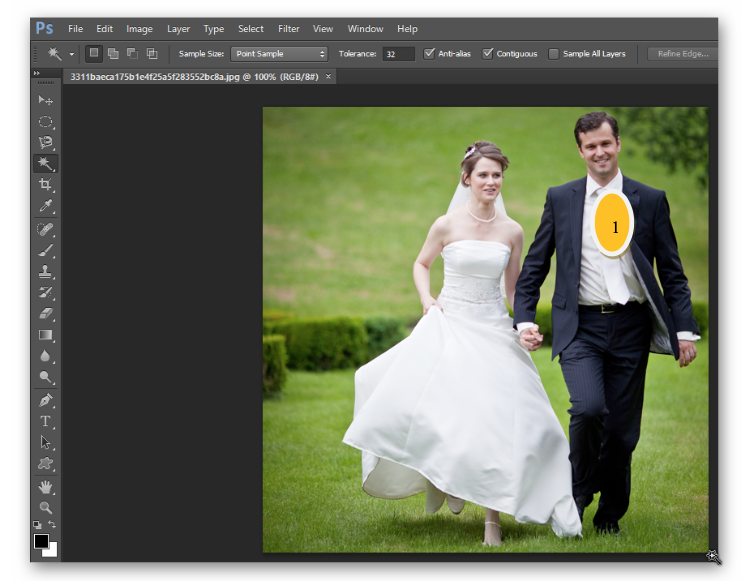The image size is (747, 581).
Task: Uncheck the Contiguous option
Action: (x=488, y=54)
